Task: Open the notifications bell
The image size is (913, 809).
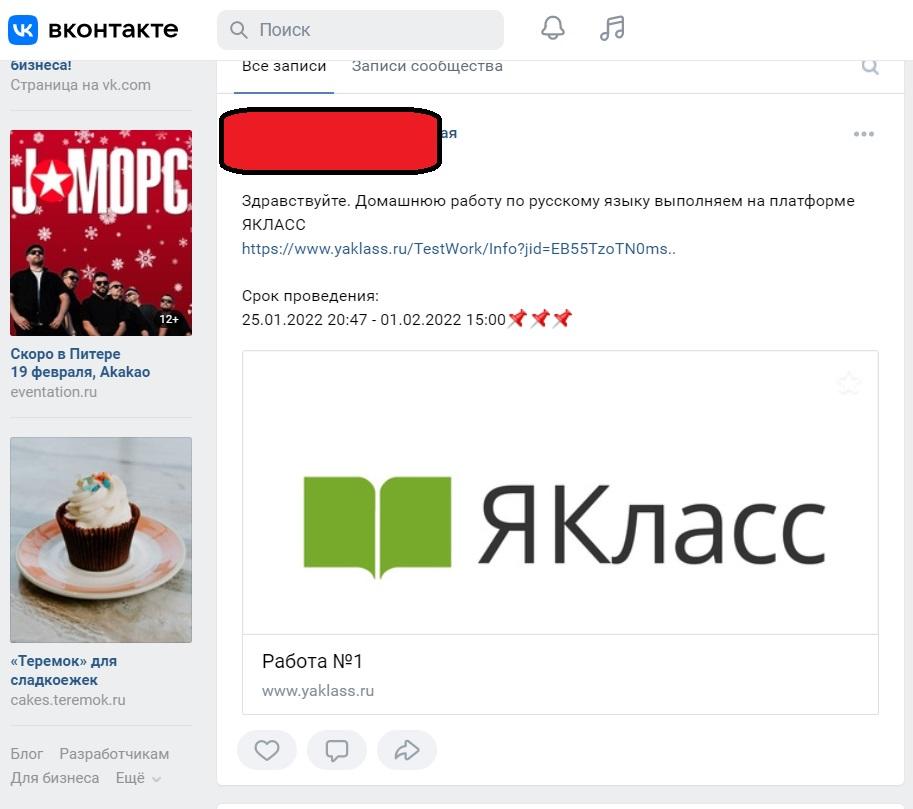Action: pos(553,27)
